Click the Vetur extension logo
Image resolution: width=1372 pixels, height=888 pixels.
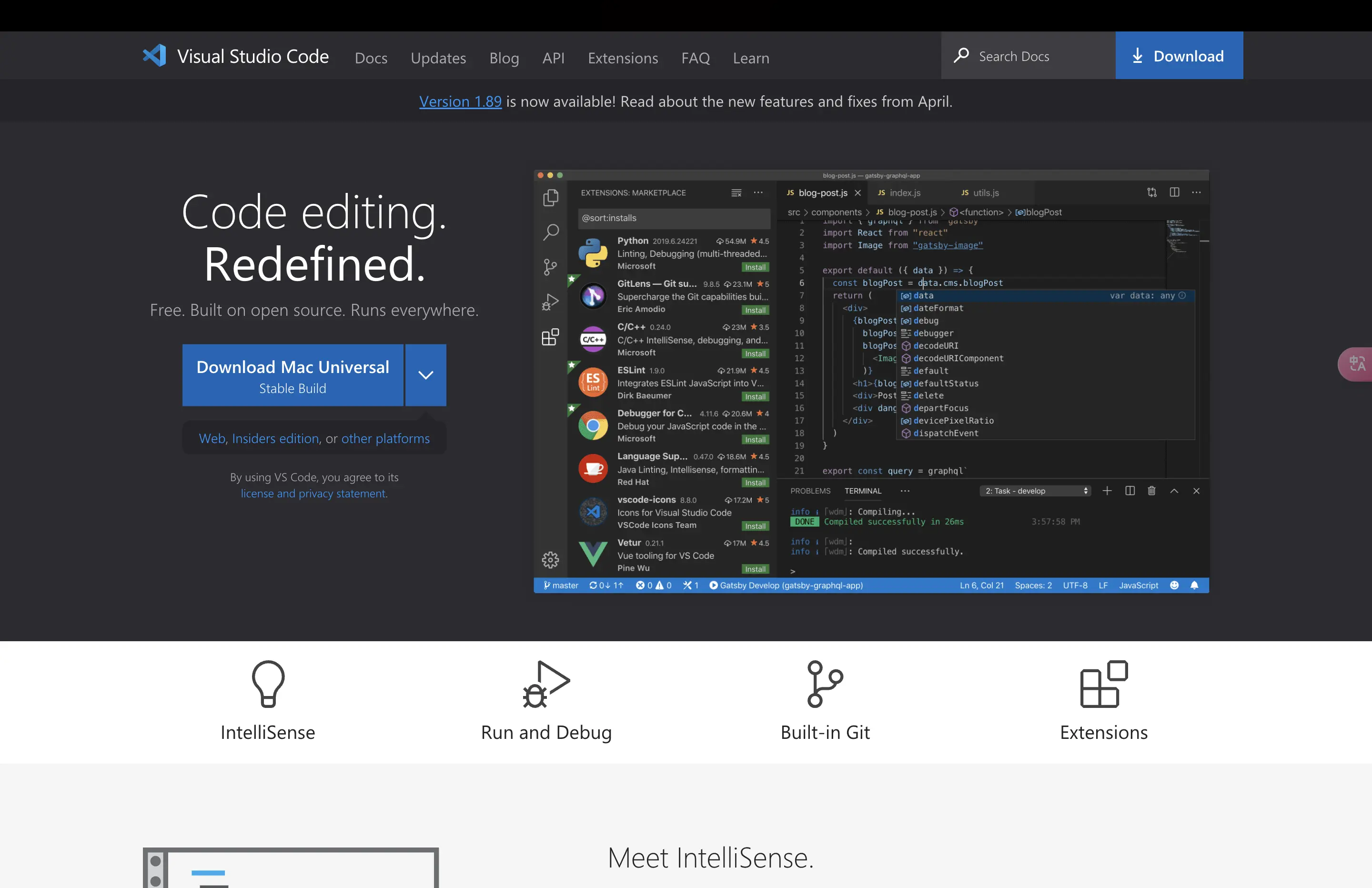(593, 554)
